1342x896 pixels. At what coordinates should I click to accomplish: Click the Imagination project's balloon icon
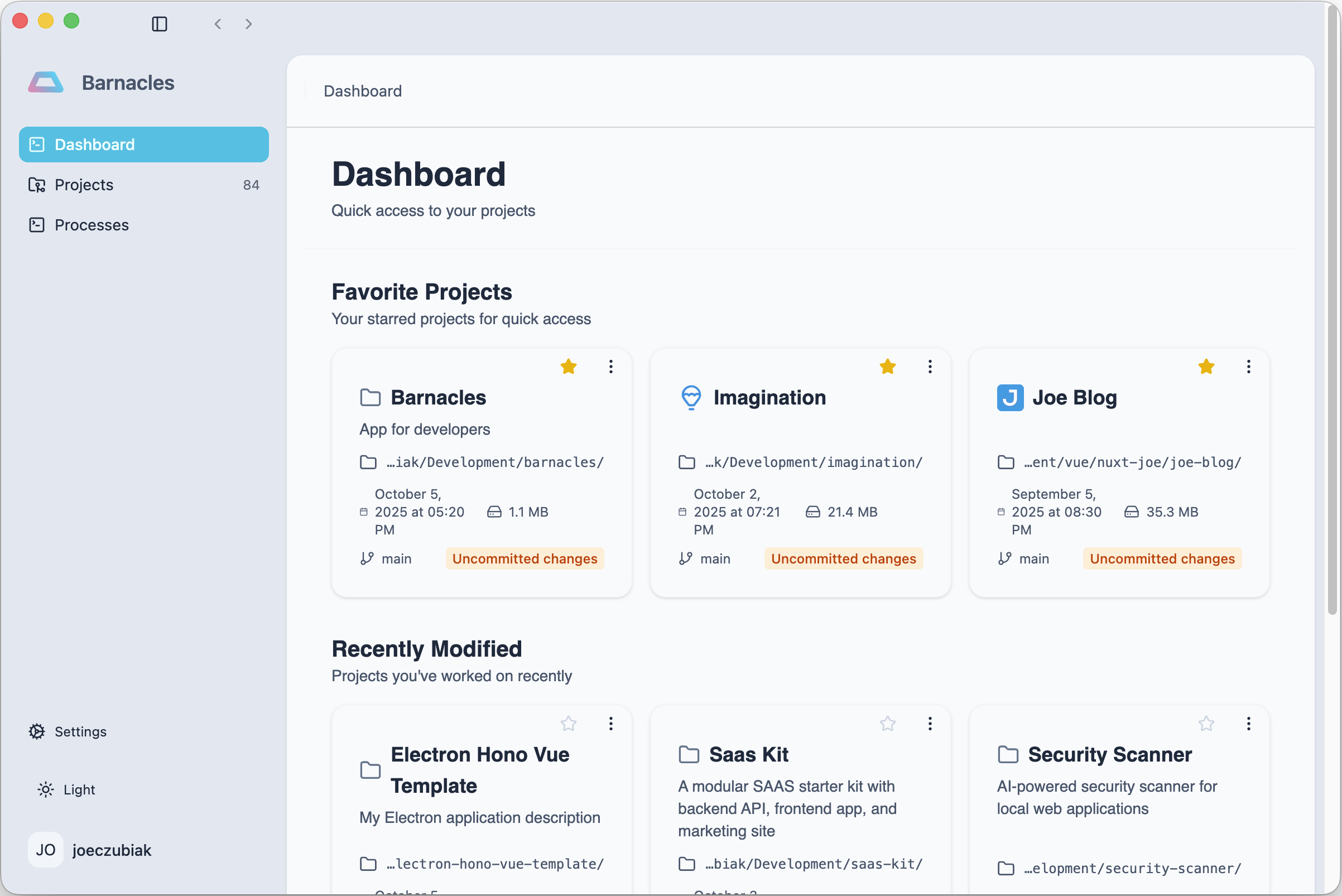point(691,398)
